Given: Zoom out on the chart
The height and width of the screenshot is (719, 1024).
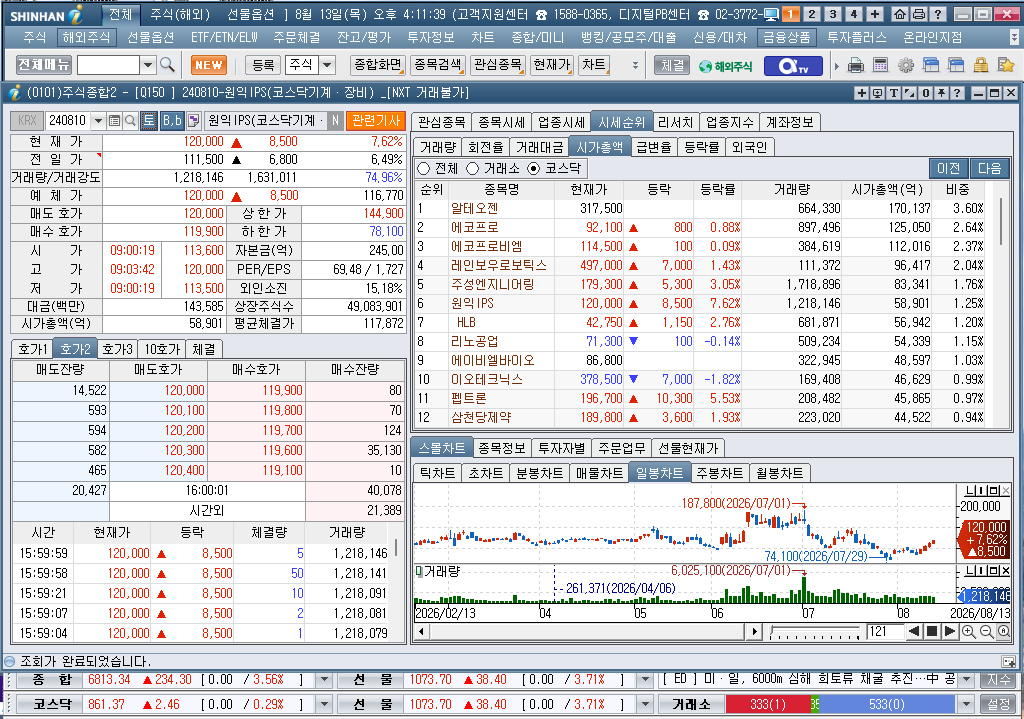Looking at the screenshot, I should (986, 631).
